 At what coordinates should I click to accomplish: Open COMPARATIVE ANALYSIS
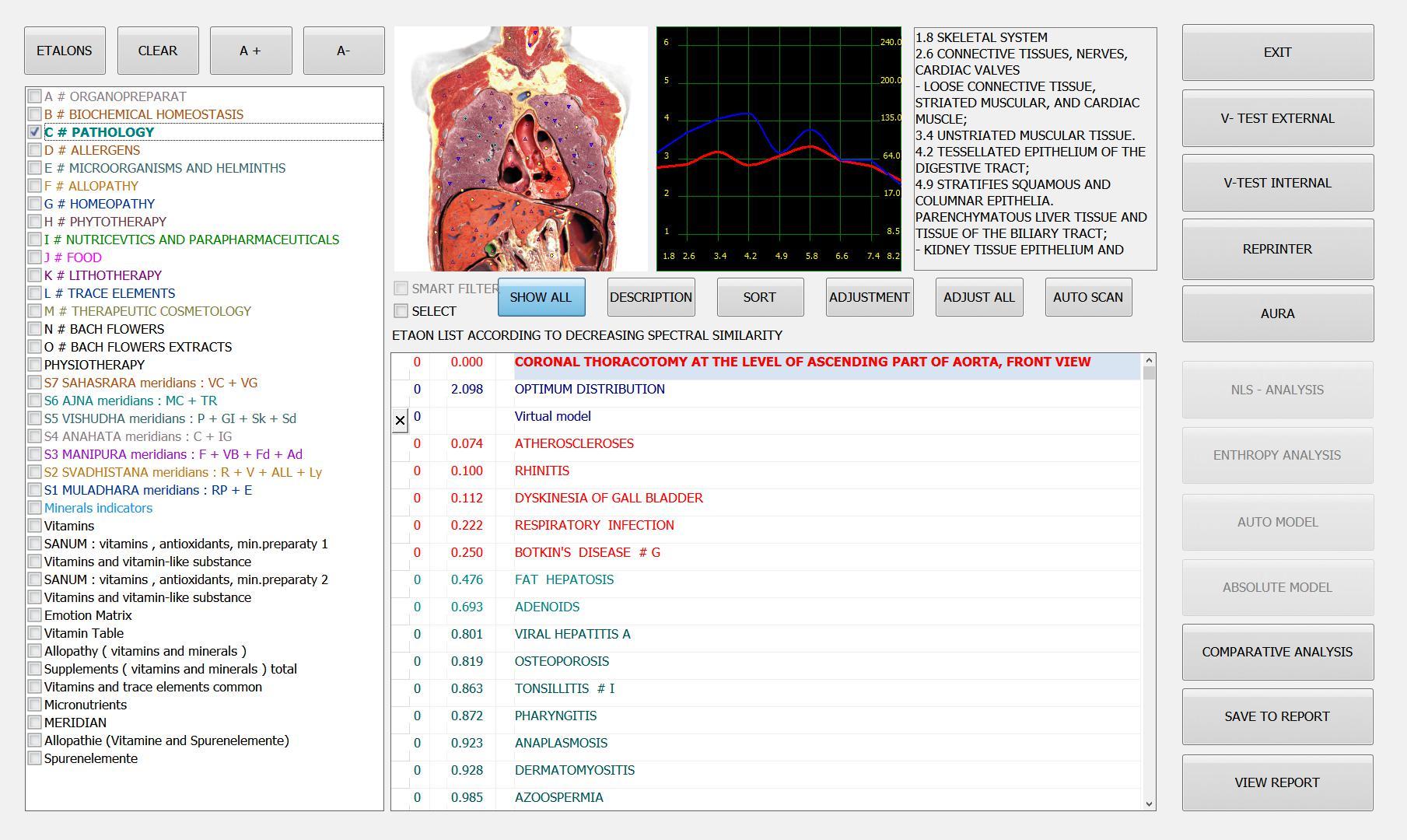(1278, 652)
